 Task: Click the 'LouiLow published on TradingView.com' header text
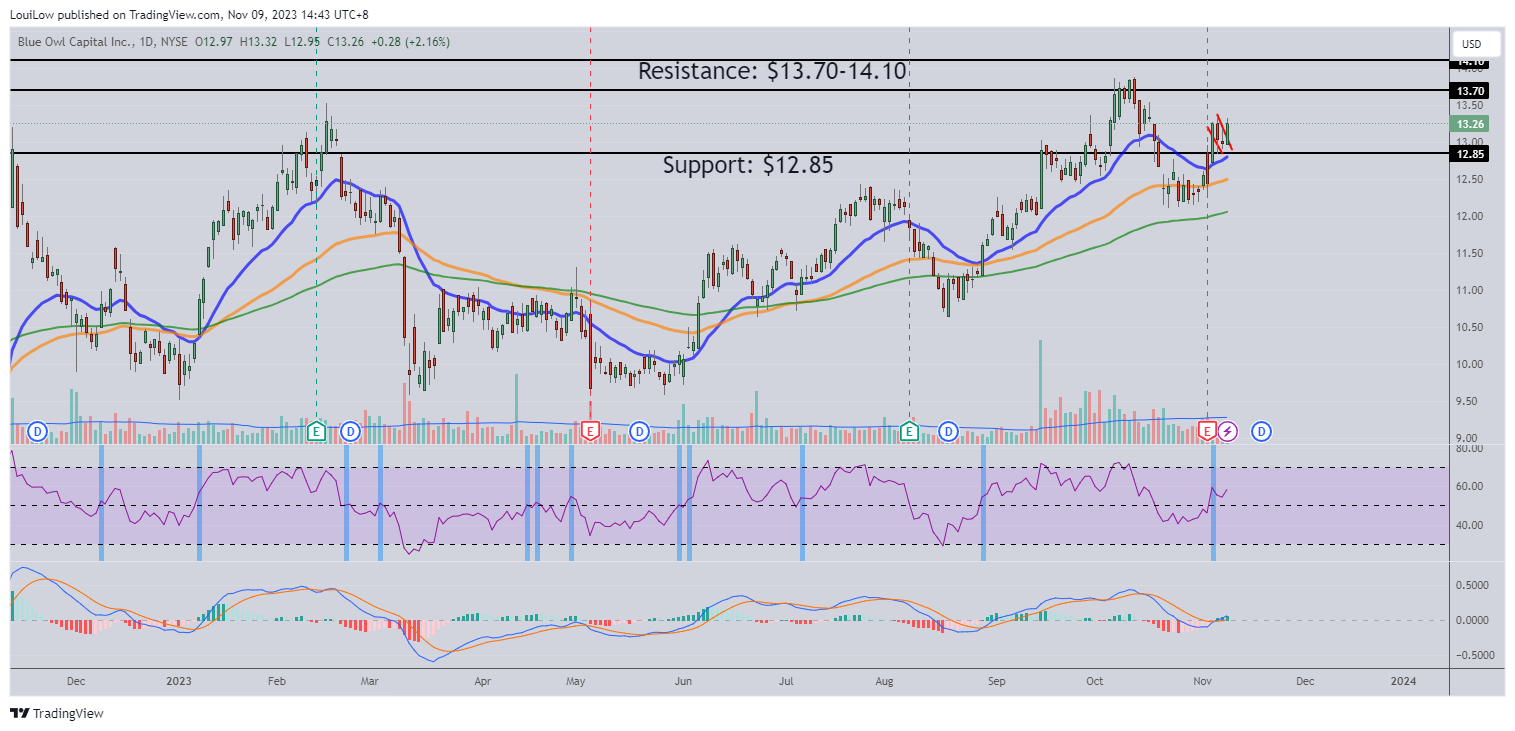coord(115,15)
